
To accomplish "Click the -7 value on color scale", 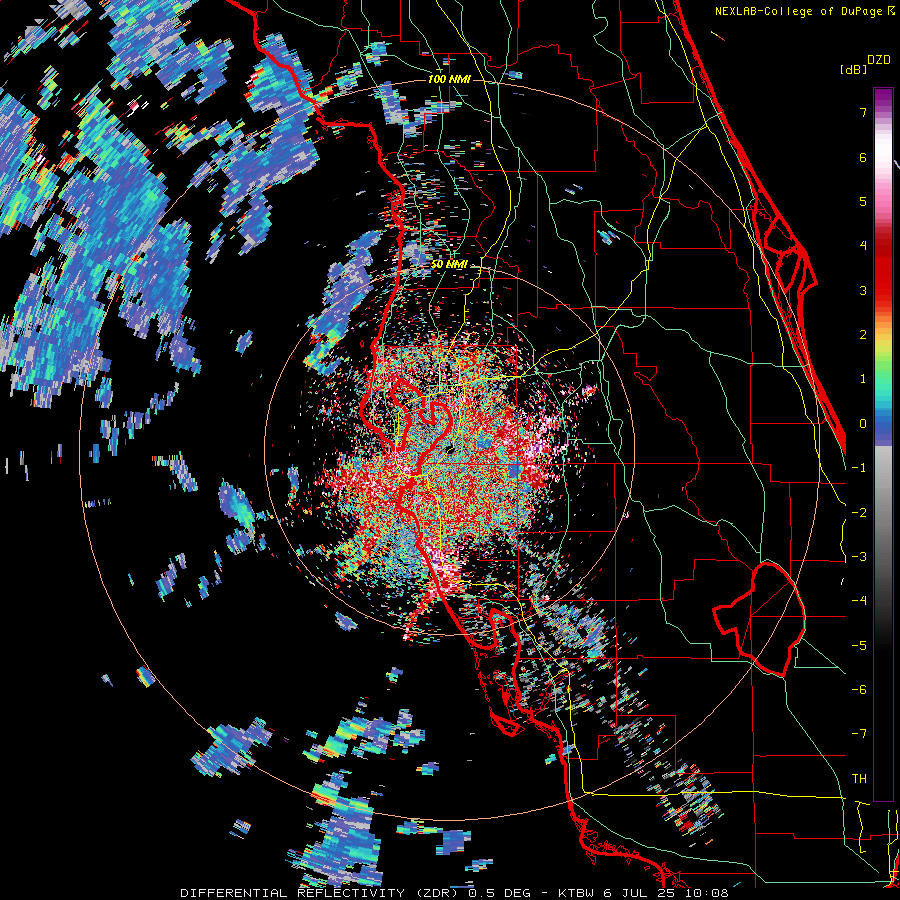I will [859, 734].
